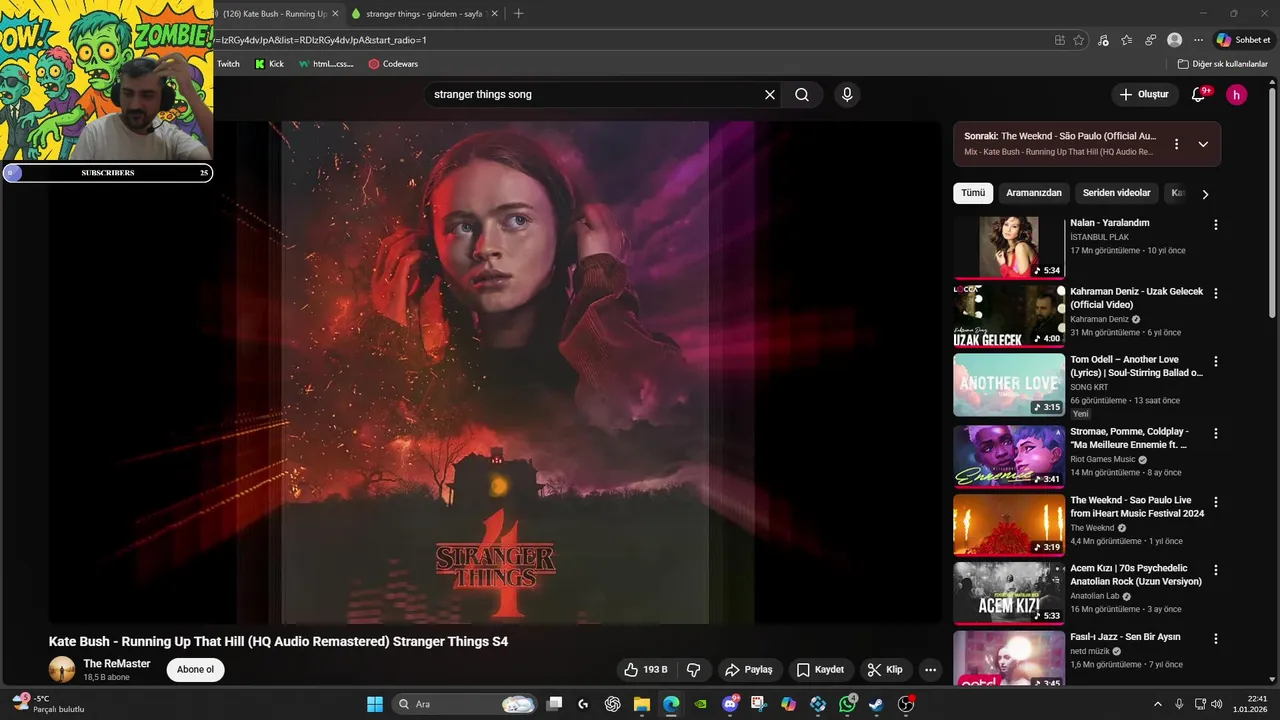The image size is (1280, 720).
Task: Show hidden system tray icons
Action: [x=1158, y=704]
